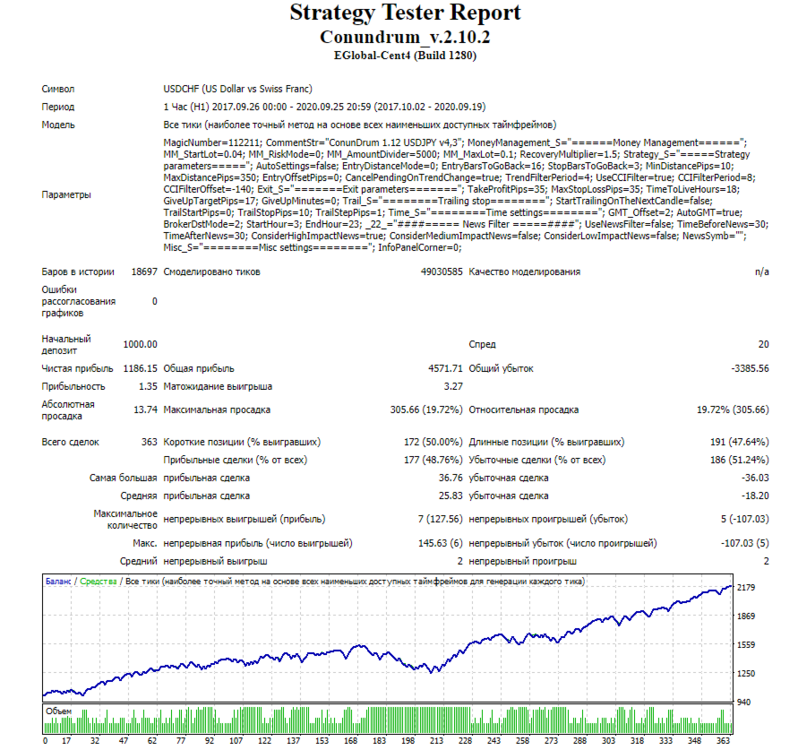Click the absolute drawdown value 13.74
Screen dimensions: 798x750
click(x=146, y=410)
